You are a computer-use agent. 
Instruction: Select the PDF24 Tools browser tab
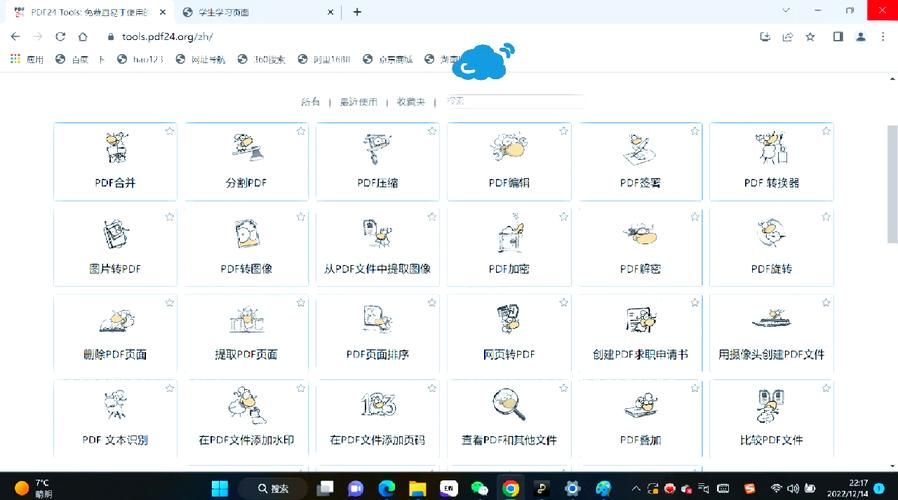[89, 12]
